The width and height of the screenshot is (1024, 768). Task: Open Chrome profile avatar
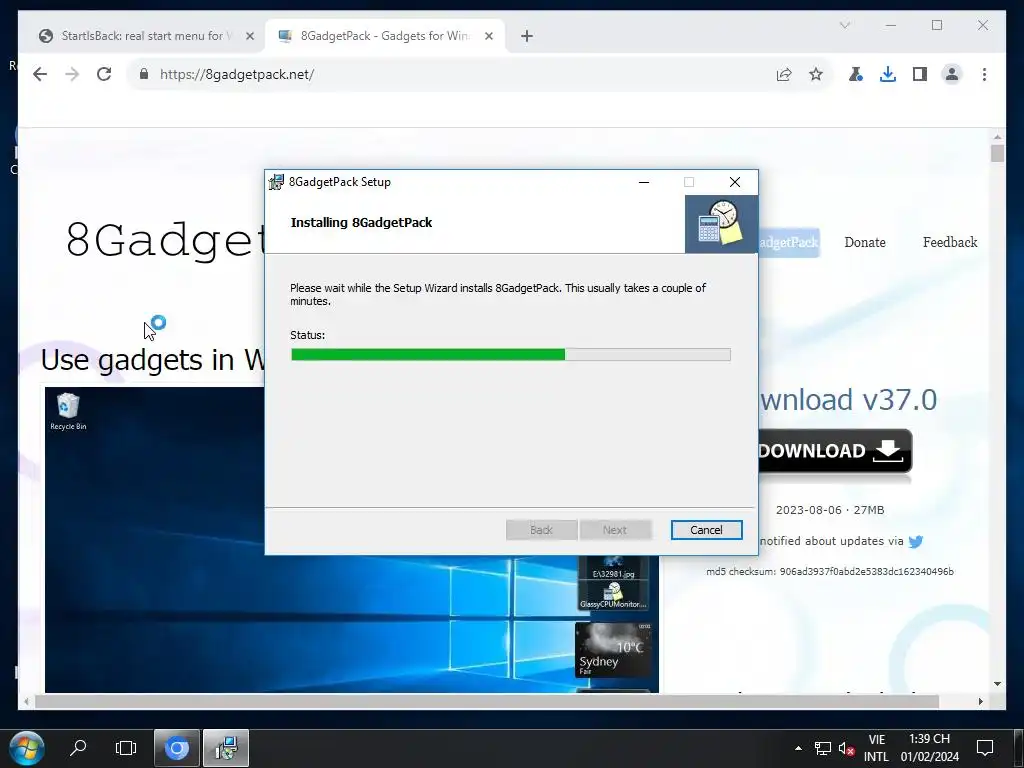952,74
